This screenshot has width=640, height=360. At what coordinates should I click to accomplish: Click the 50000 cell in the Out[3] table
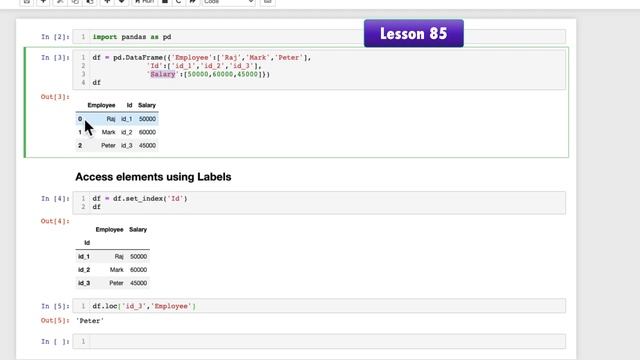(x=147, y=119)
